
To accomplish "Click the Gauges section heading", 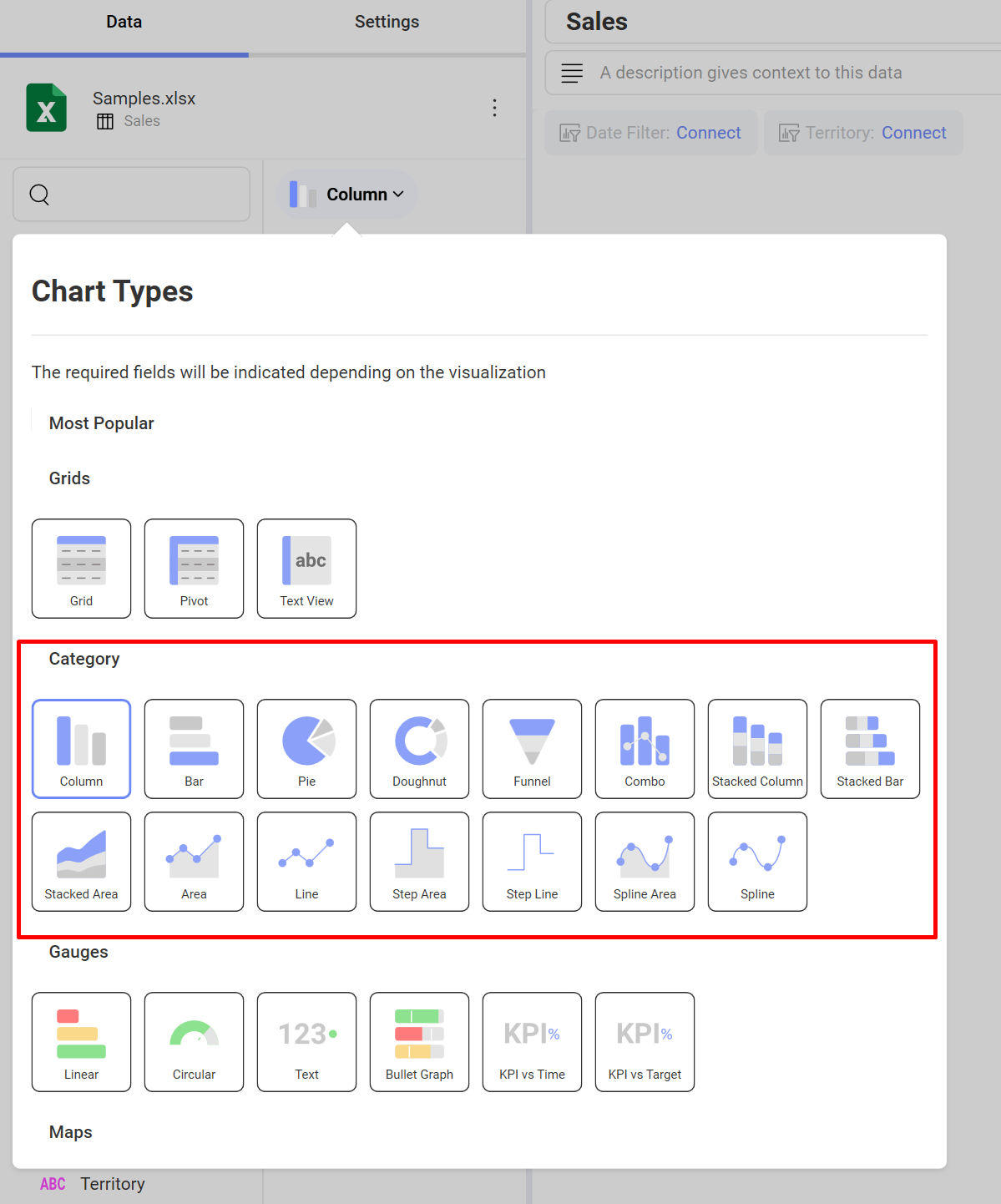I will tap(78, 952).
